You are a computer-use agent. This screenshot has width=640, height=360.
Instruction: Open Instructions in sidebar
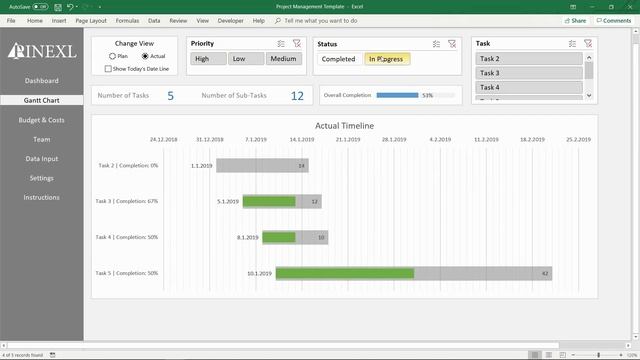(42, 197)
